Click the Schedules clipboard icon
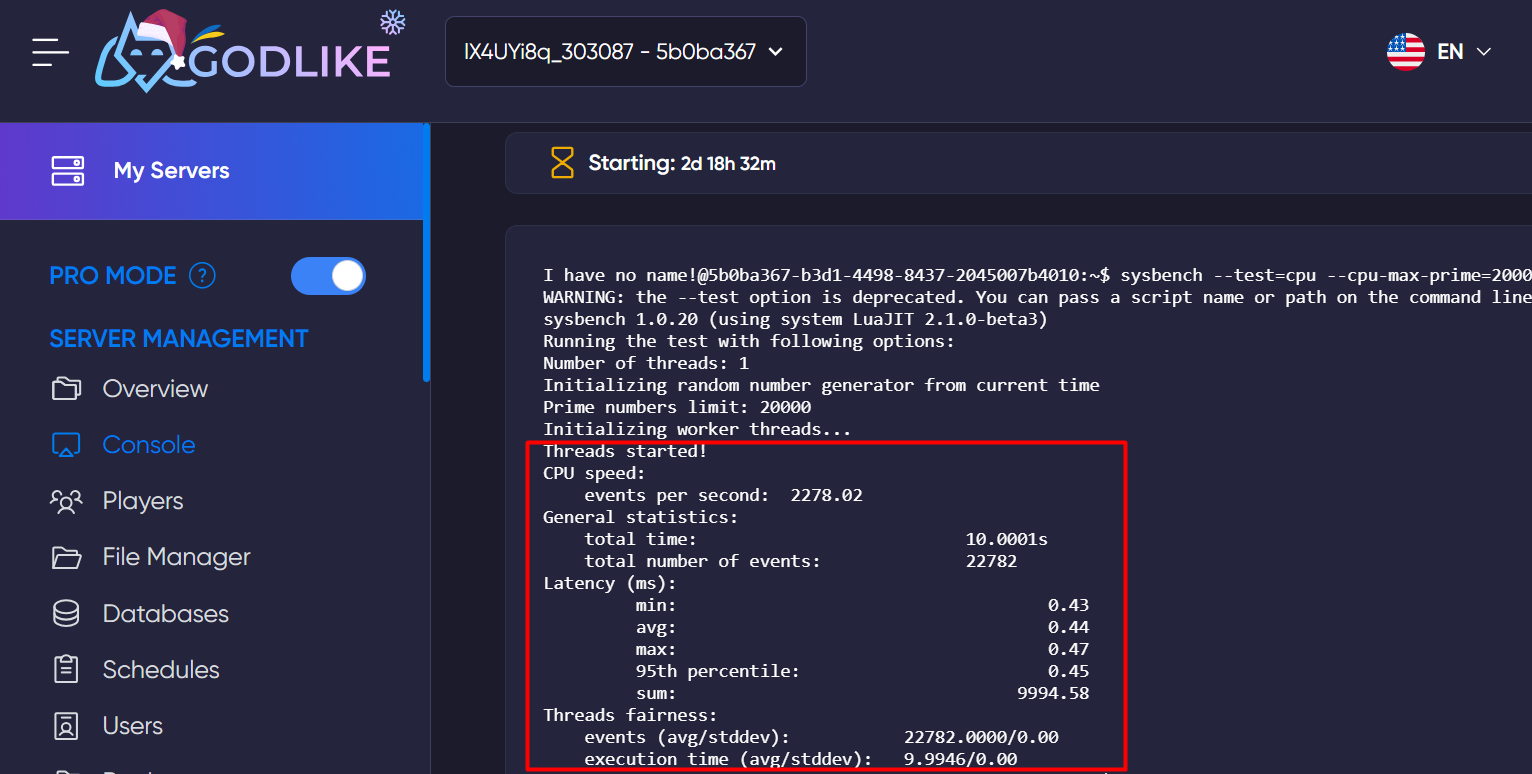1532x774 pixels. coord(66,669)
